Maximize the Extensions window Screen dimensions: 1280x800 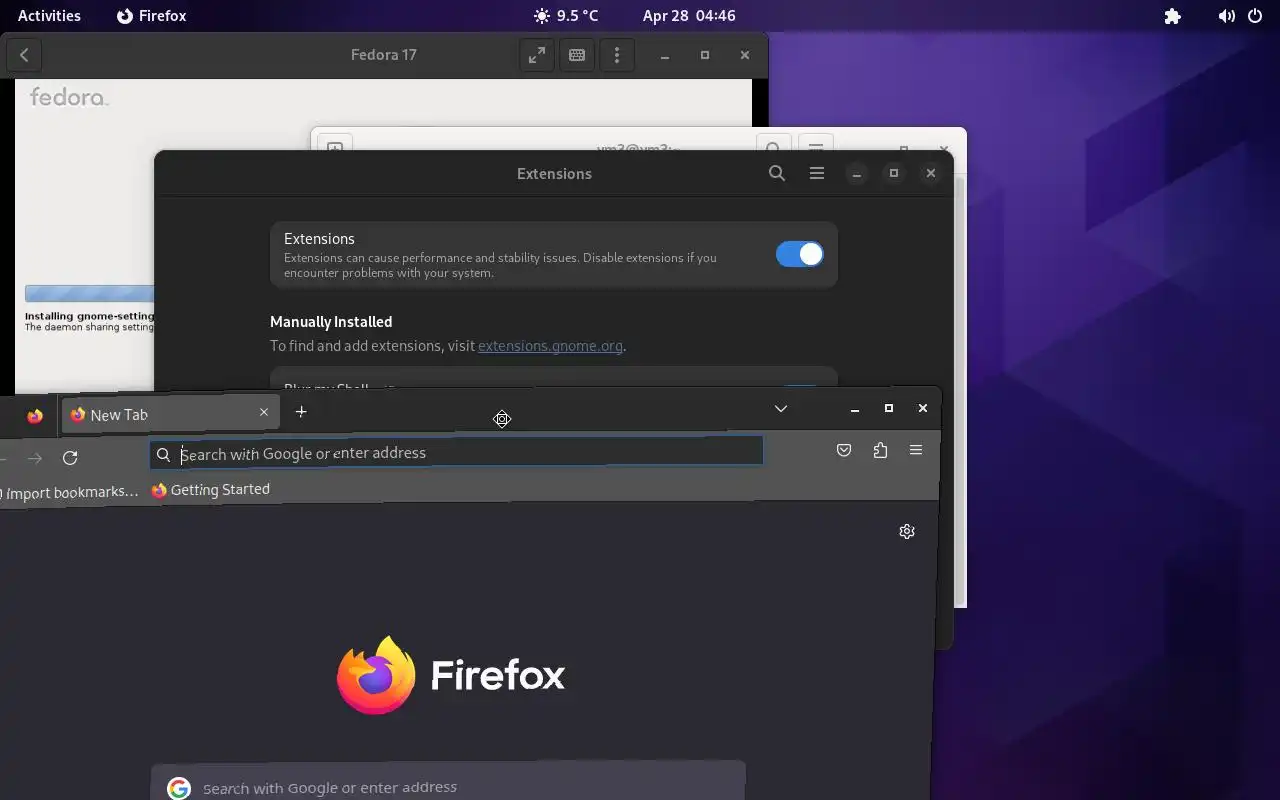(894, 173)
